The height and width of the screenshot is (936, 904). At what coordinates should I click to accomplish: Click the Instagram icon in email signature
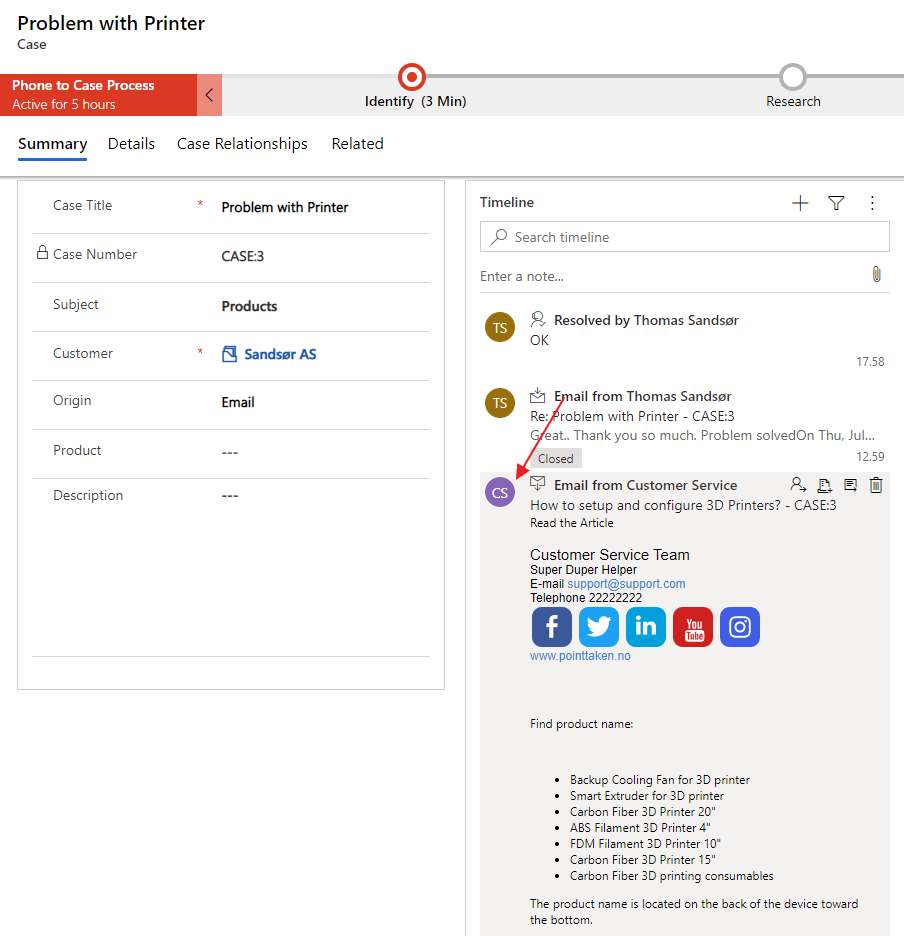[x=740, y=627]
